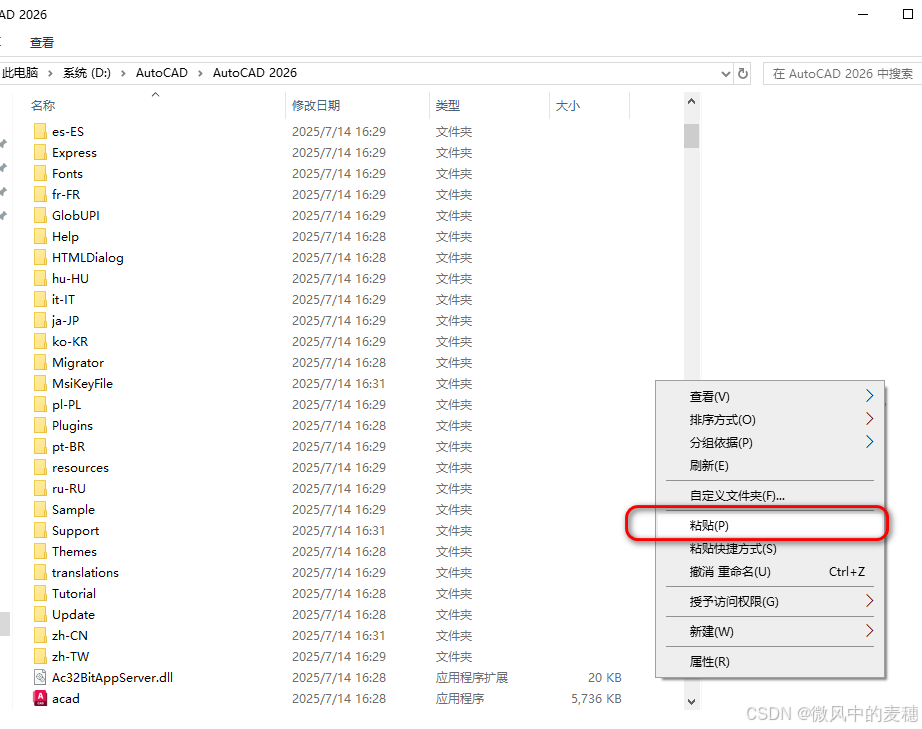Select the pl-PL folder icon
The height and width of the screenshot is (729, 922).
[x=40, y=404]
